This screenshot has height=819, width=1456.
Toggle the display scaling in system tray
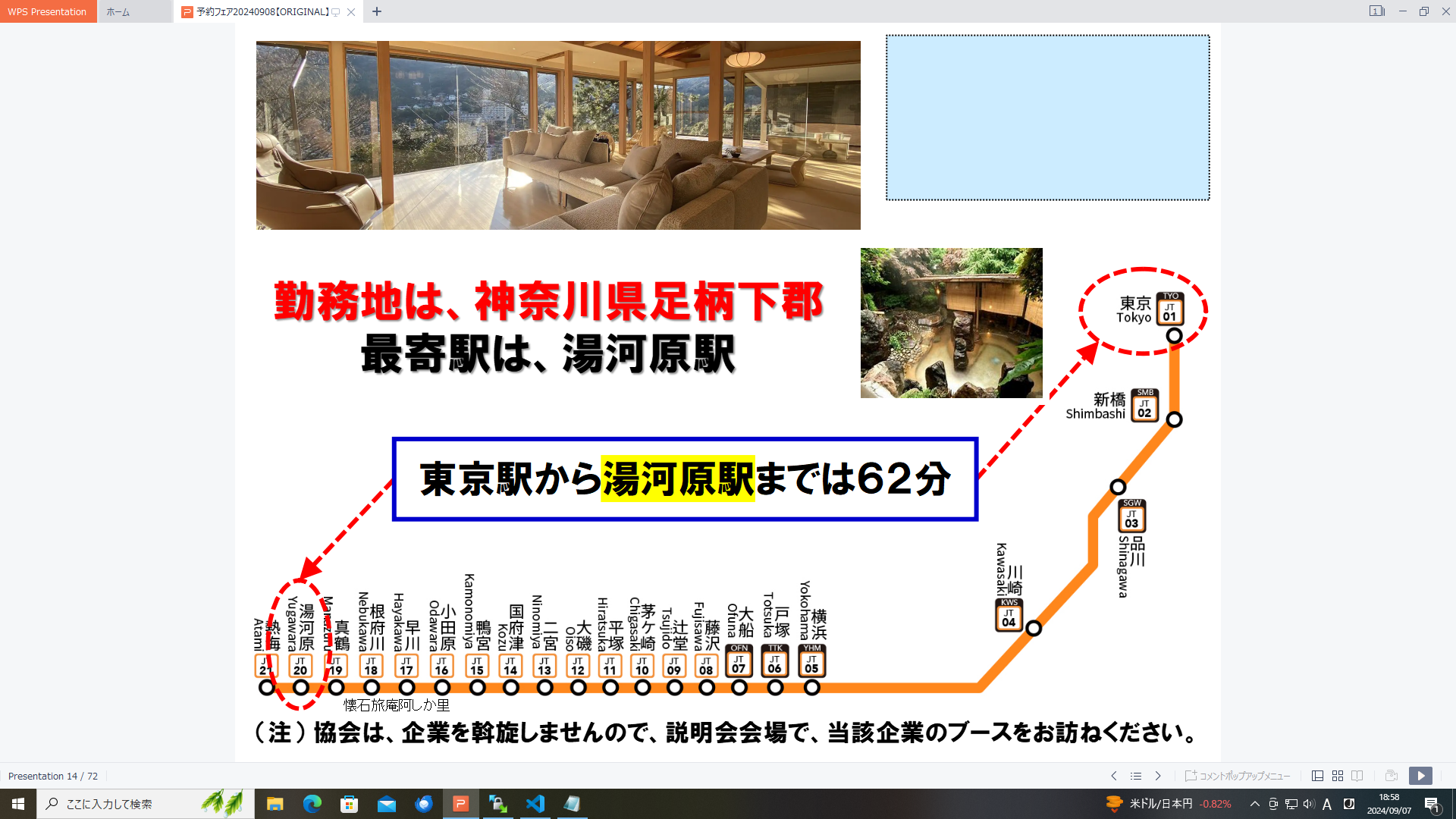(x=1273, y=803)
